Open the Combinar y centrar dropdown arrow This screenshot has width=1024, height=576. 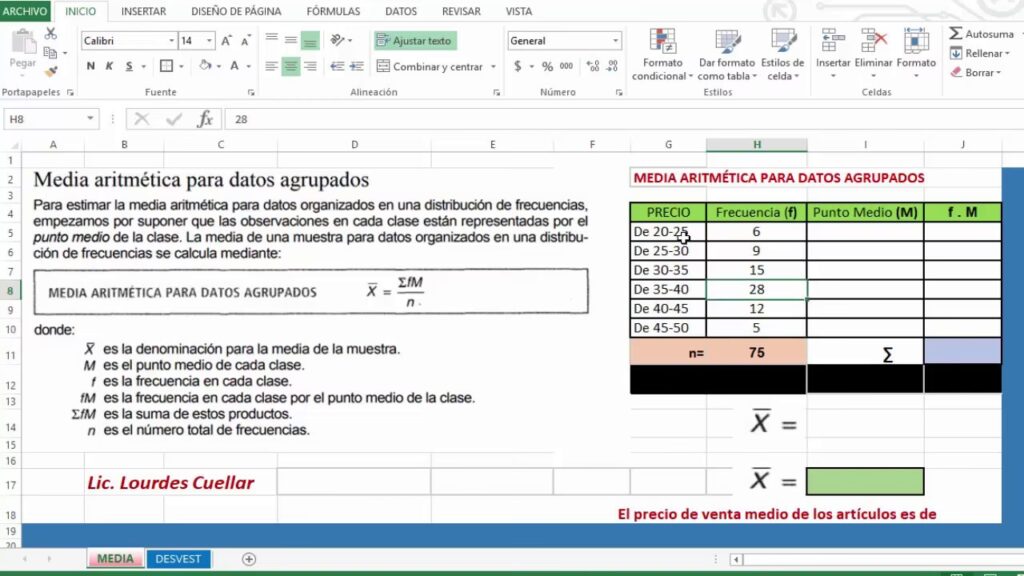point(492,67)
